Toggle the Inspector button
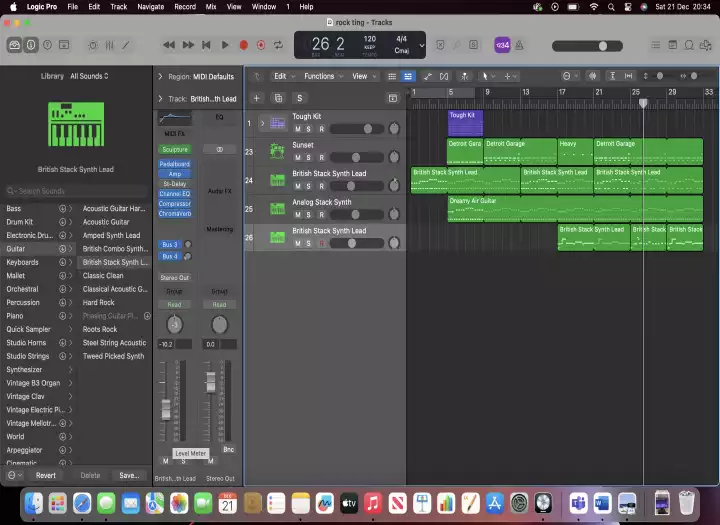 [31, 45]
